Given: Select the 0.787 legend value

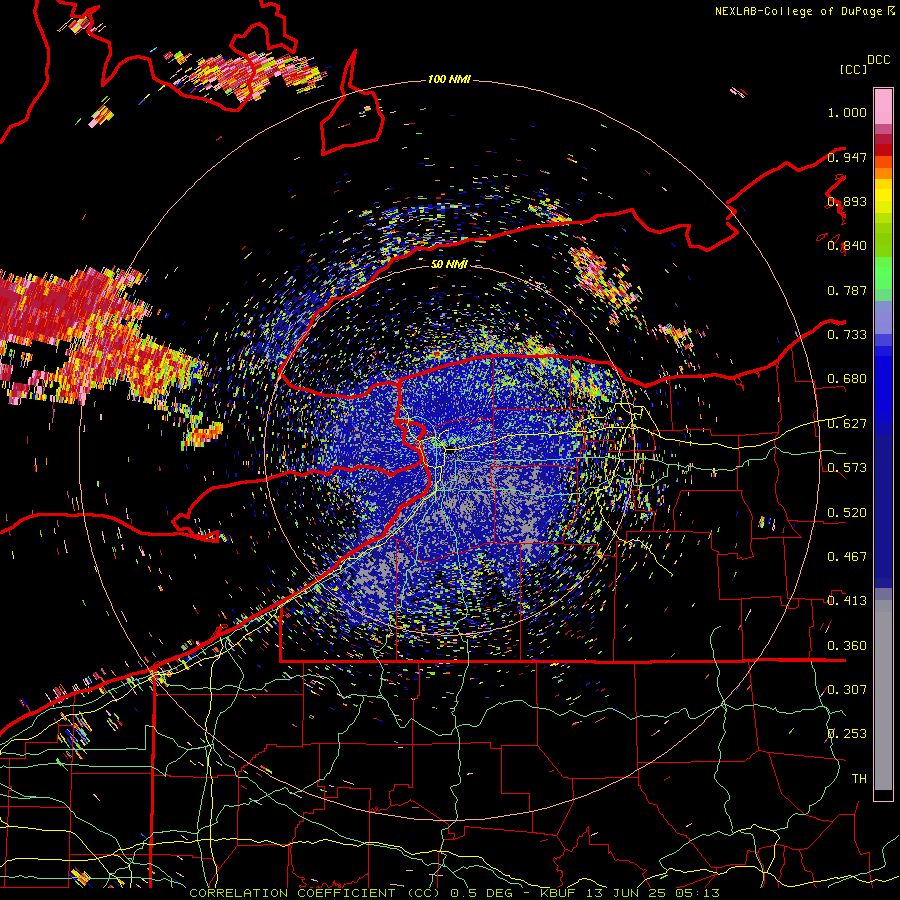Looking at the screenshot, I should pyautogui.click(x=847, y=290).
